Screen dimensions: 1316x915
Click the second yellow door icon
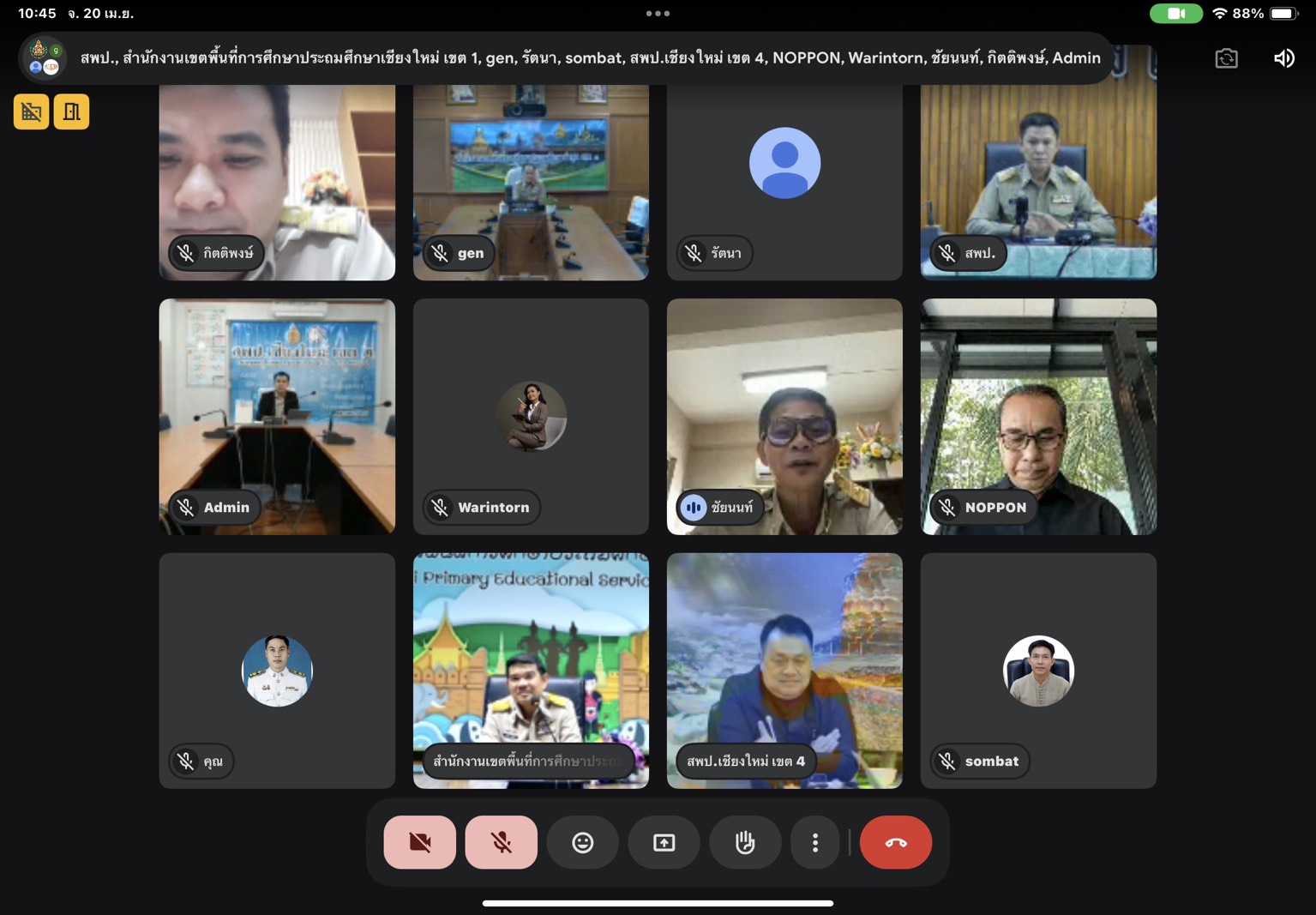click(x=71, y=111)
